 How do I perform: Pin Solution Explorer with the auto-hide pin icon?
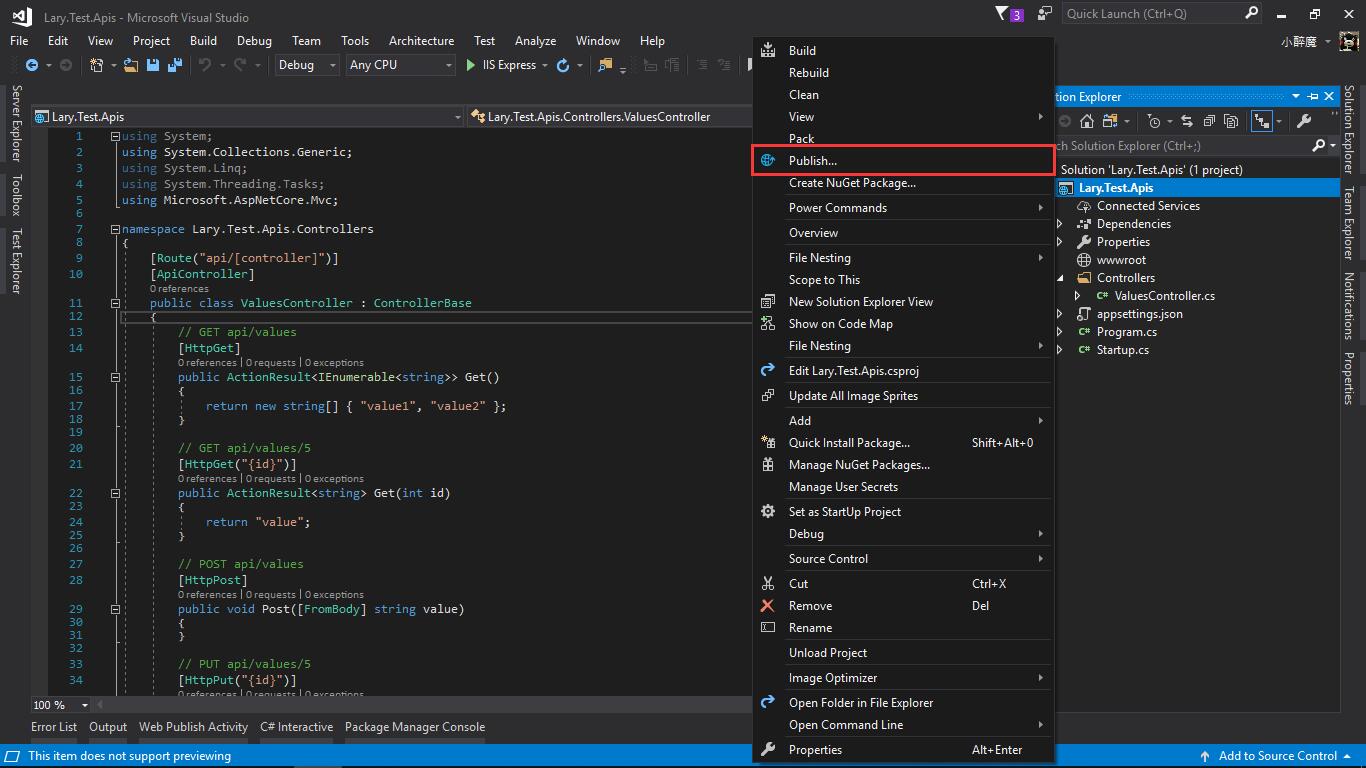point(1313,96)
